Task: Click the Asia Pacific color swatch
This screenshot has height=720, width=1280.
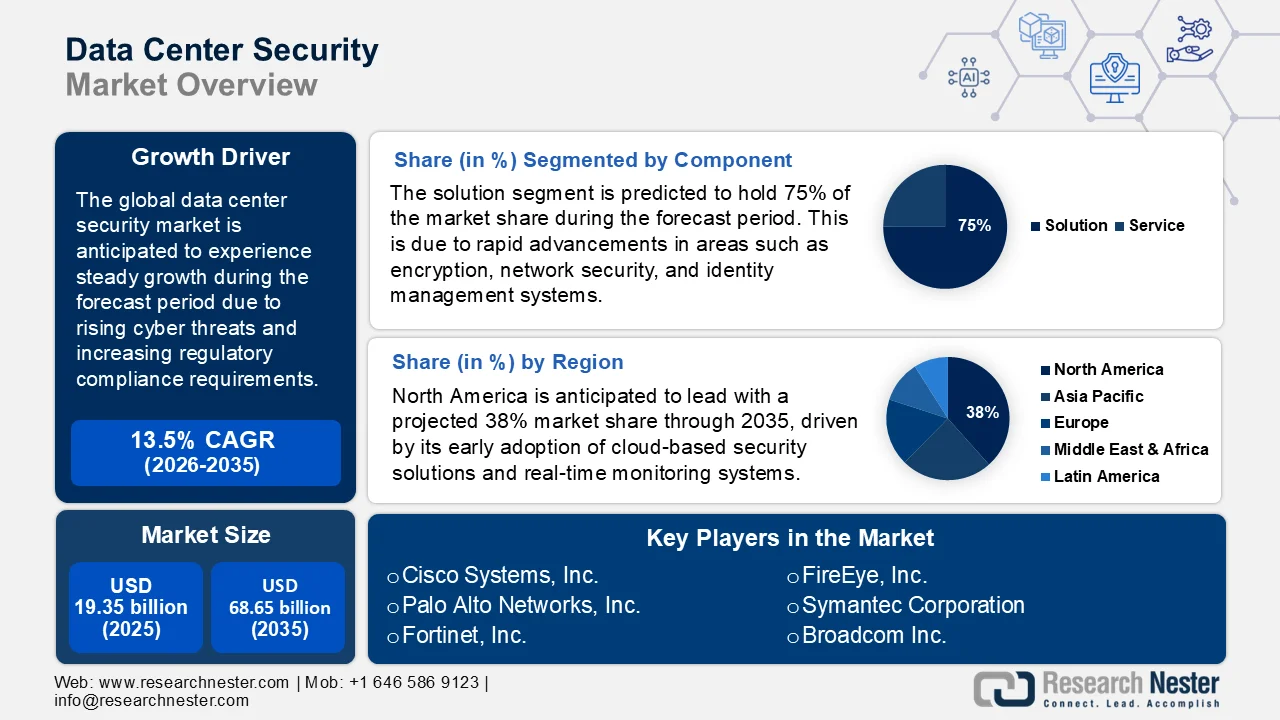Action: [1043, 396]
